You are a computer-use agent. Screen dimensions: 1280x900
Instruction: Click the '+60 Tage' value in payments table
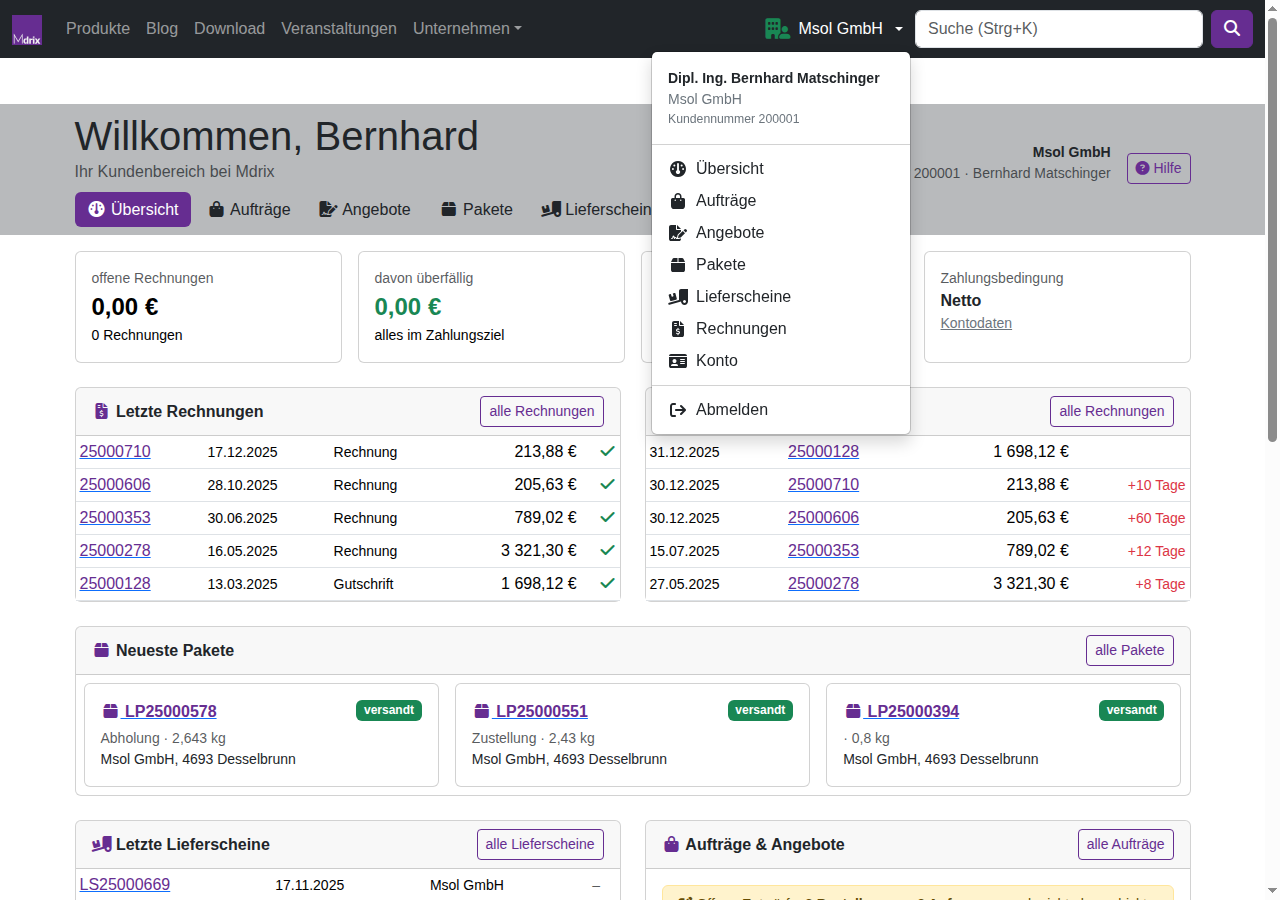coord(1156,518)
